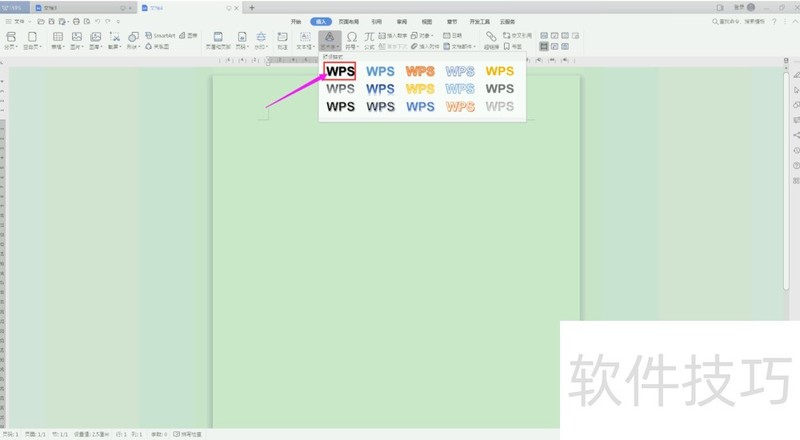Switch to the Home (开始) tab
The image size is (800, 440).
point(296,21)
